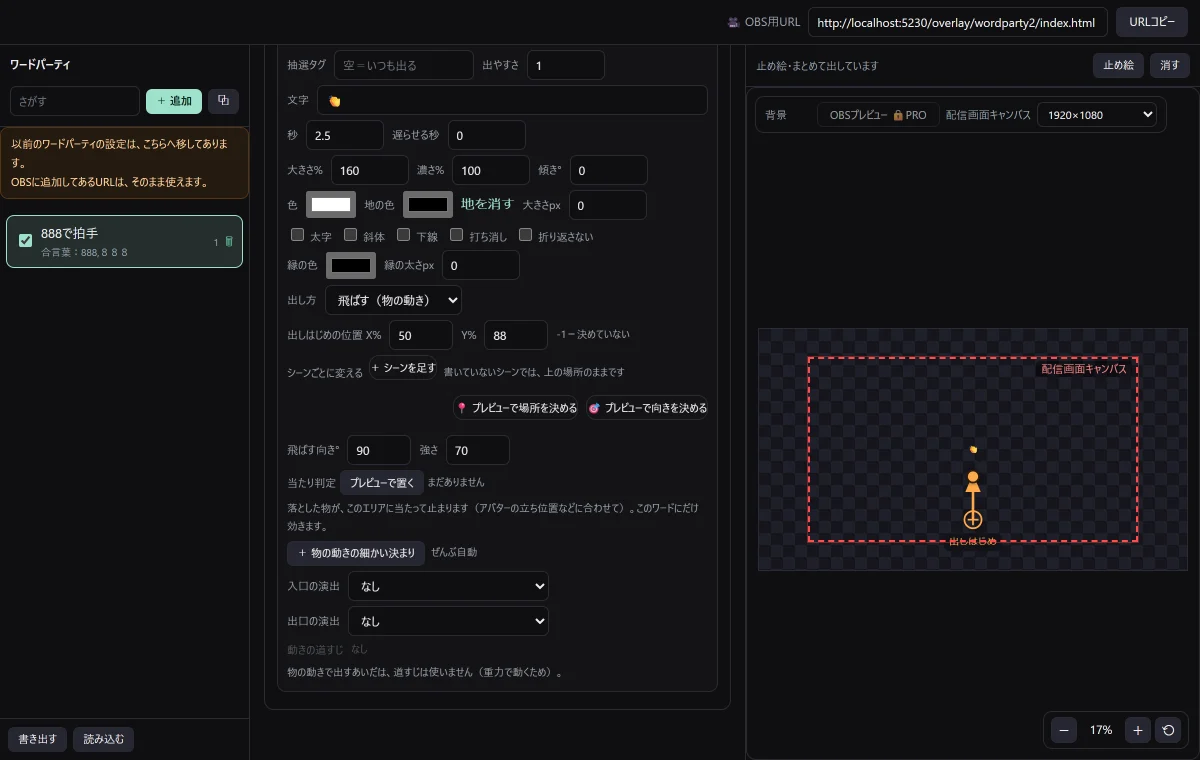
Task: Uncheck the 888で拍手 word party checkbox
Action: [x=26, y=241]
